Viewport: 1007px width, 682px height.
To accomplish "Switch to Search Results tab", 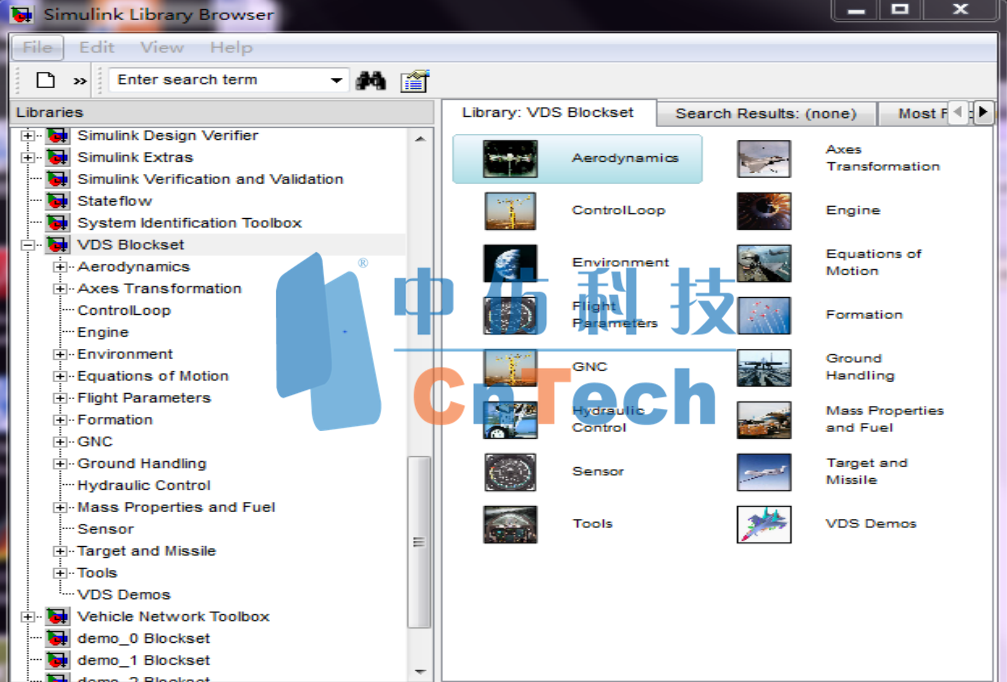I will (x=766, y=114).
